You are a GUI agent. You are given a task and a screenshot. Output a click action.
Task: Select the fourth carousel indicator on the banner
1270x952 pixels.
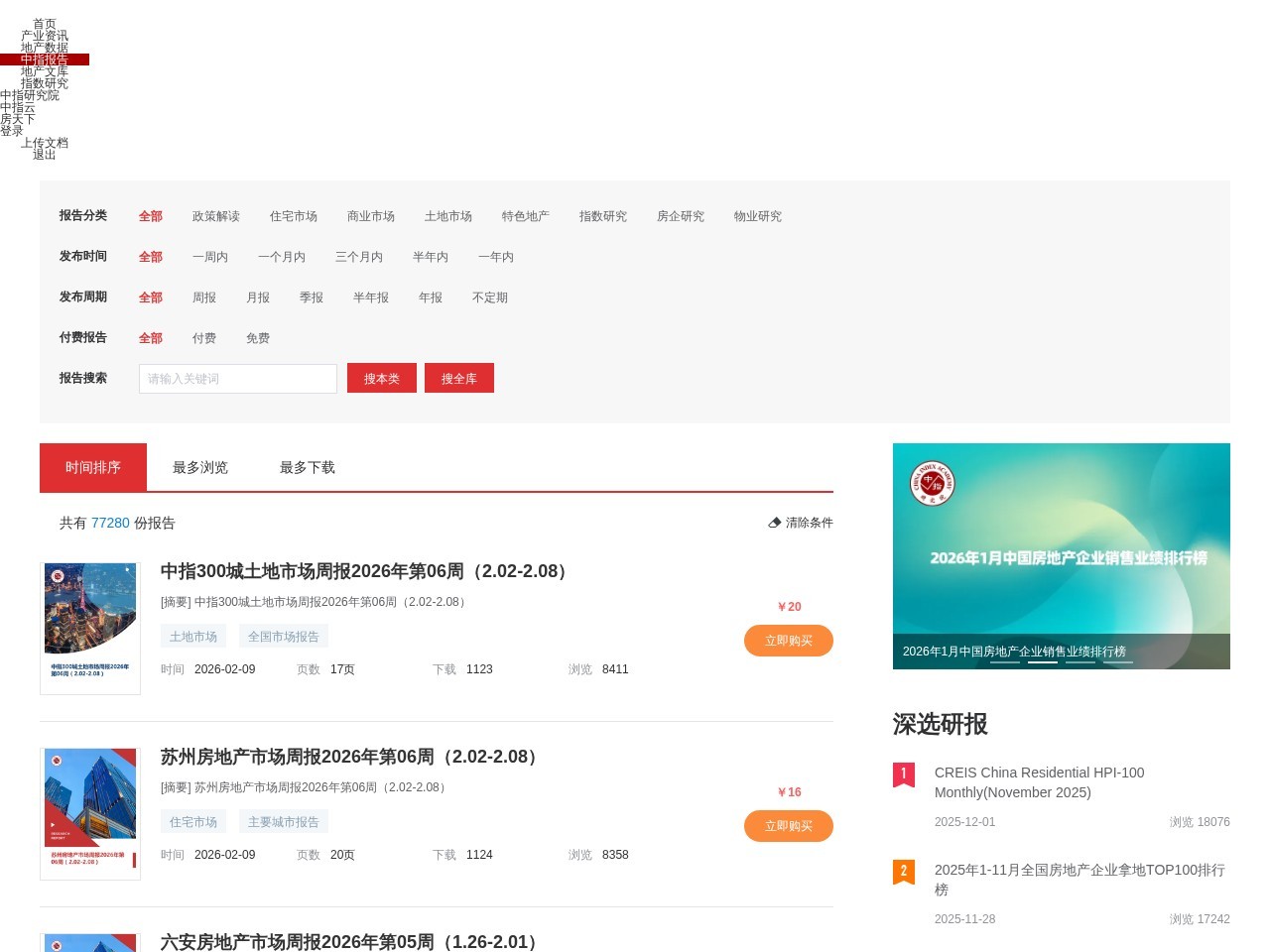tap(1118, 661)
